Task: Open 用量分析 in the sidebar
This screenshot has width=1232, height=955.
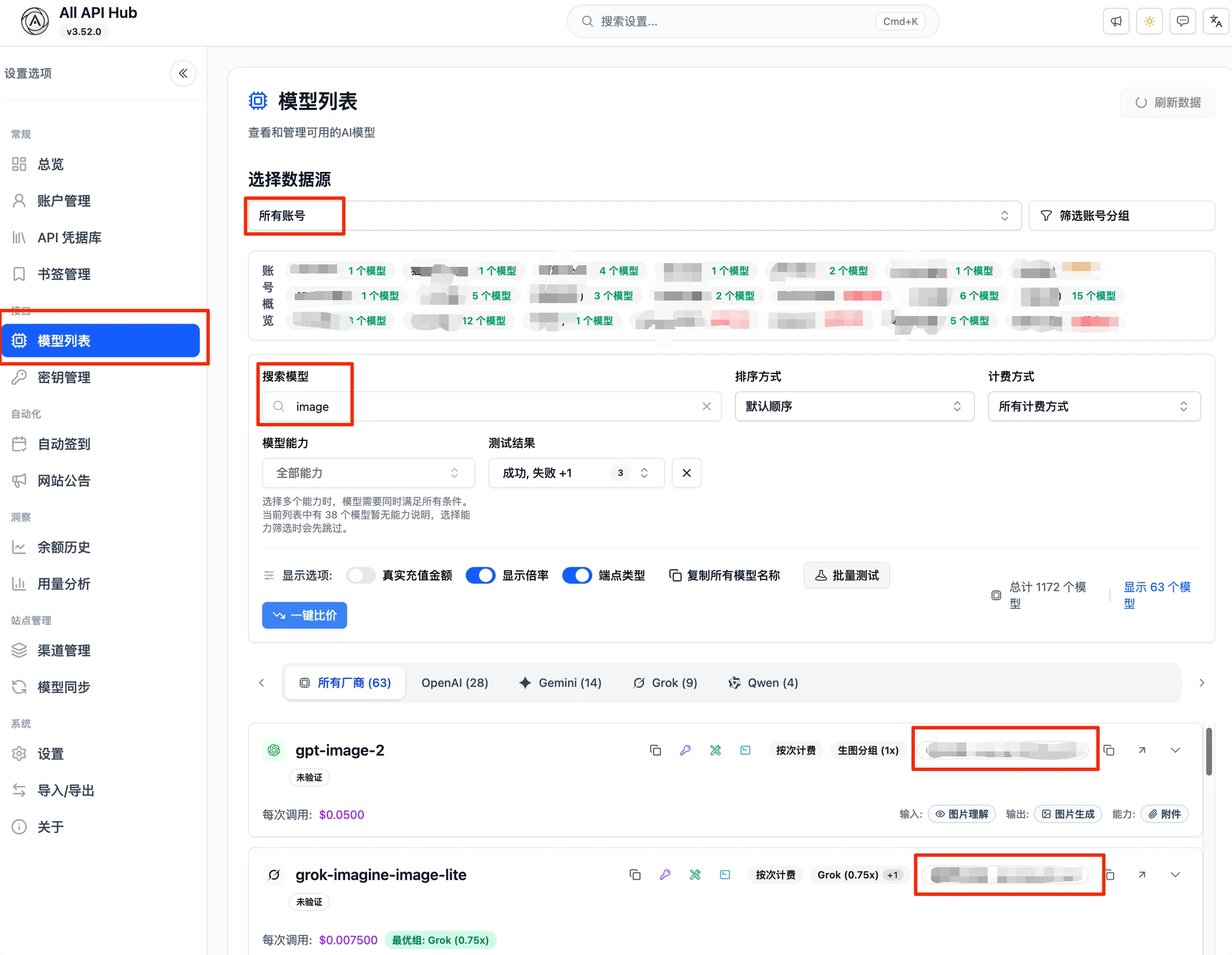Action: point(101,584)
